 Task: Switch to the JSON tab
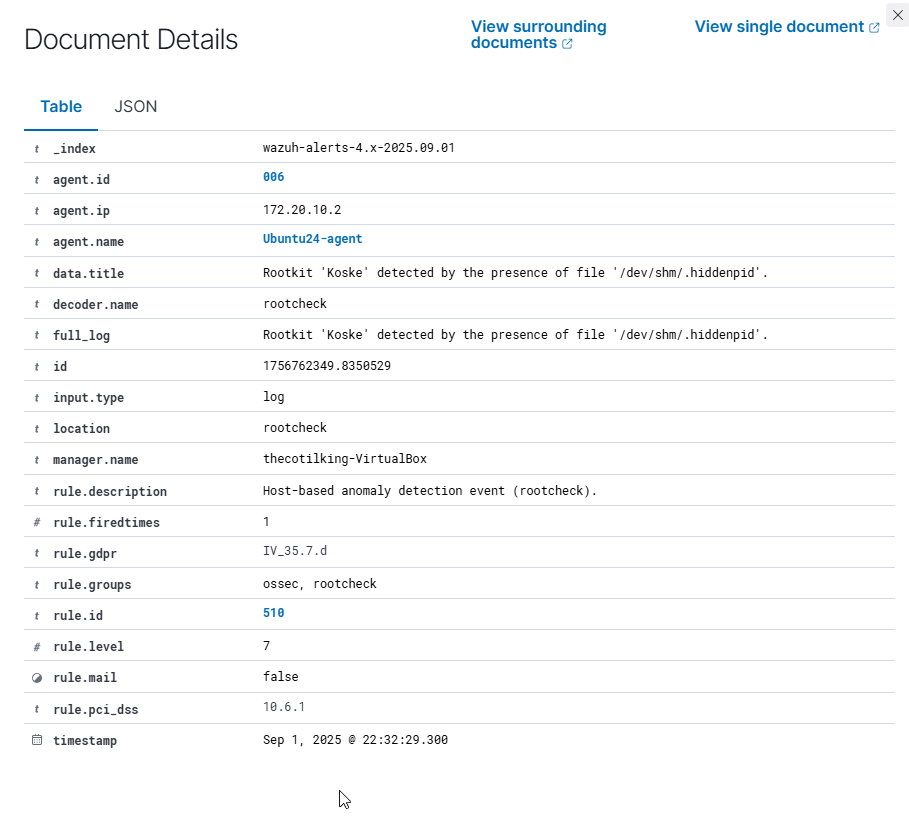click(136, 107)
